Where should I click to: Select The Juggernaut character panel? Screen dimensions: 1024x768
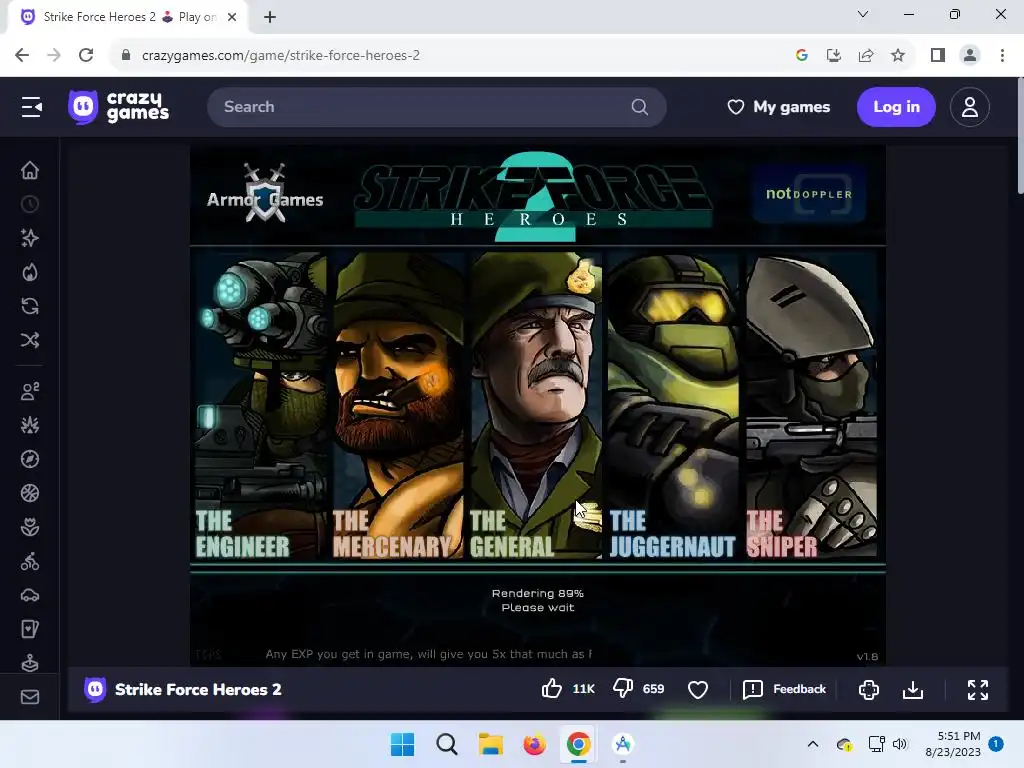coord(673,405)
